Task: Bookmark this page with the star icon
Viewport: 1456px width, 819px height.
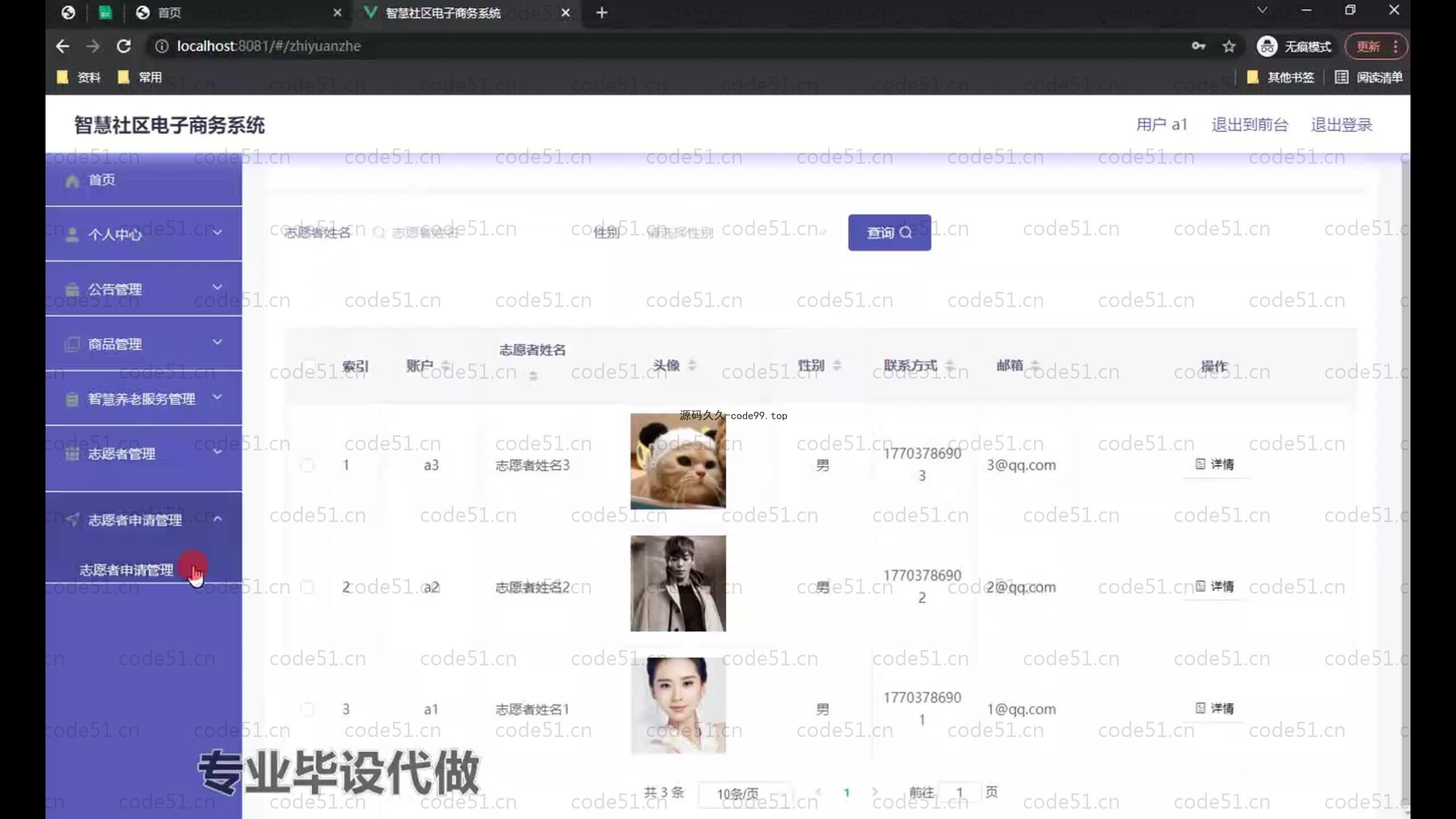Action: (1229, 46)
